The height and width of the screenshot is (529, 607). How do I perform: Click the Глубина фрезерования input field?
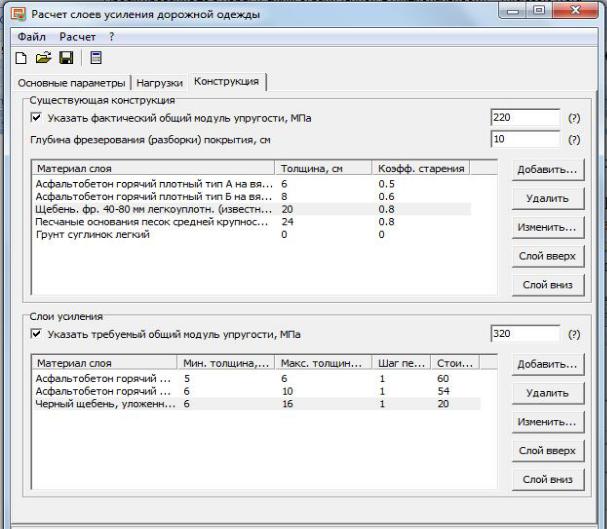tap(525, 140)
